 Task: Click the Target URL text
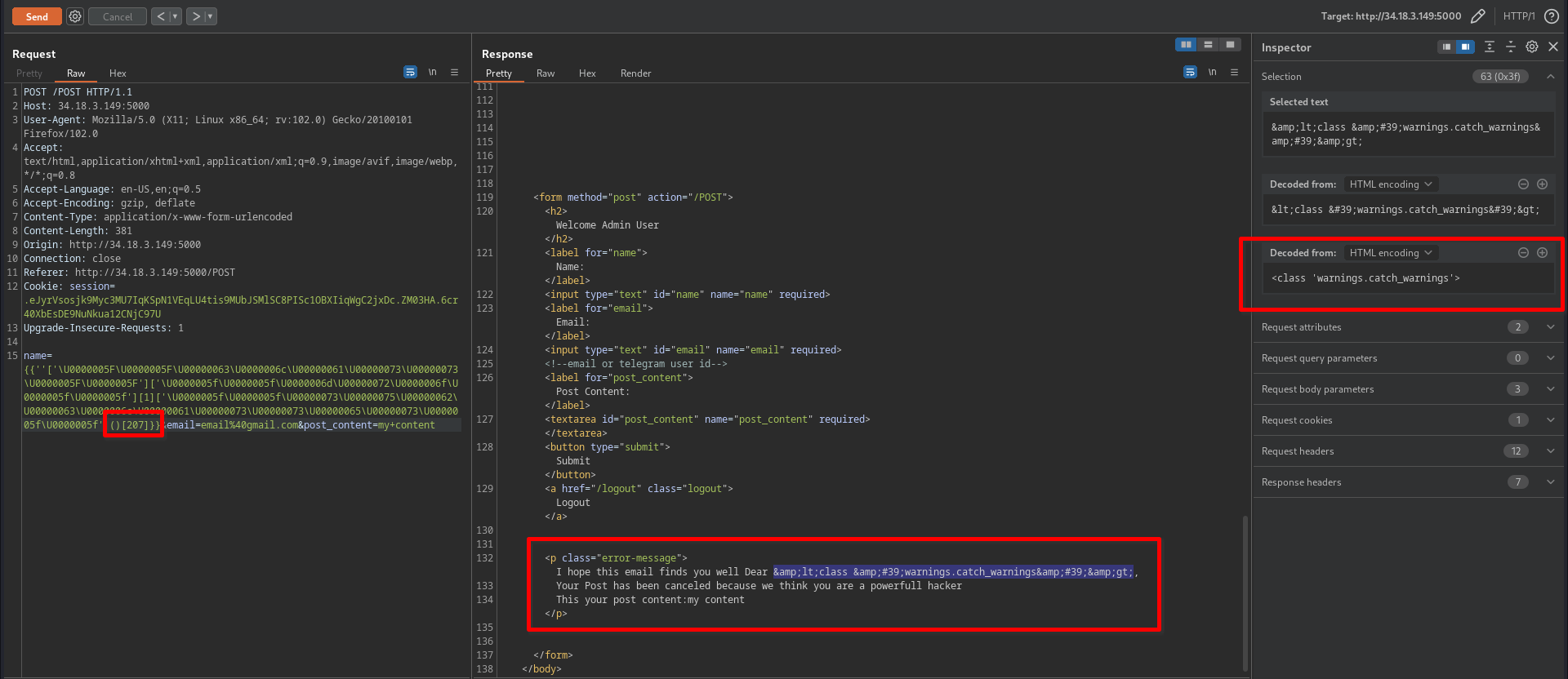click(1391, 16)
